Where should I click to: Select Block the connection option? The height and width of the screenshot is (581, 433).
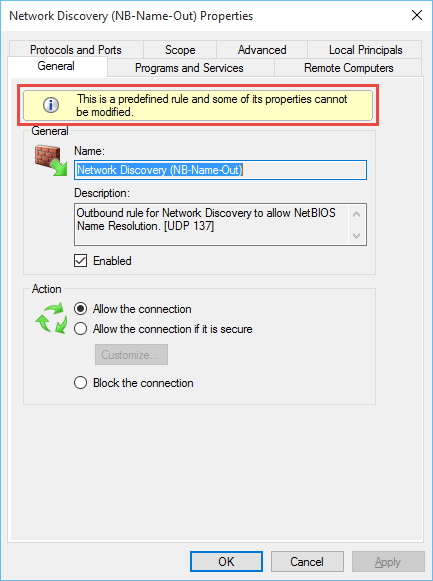[80, 382]
